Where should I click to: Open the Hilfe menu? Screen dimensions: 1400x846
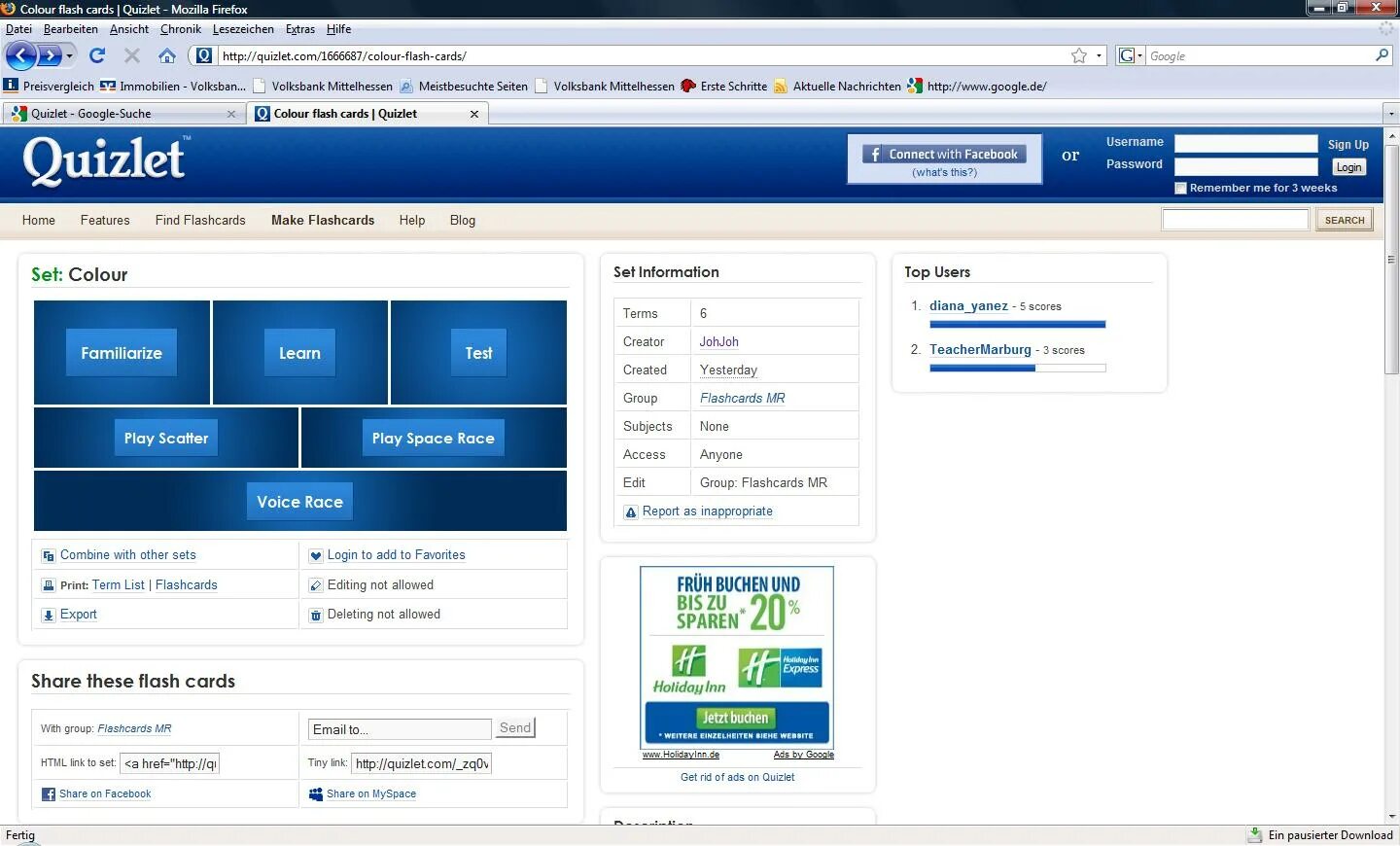pyautogui.click(x=338, y=29)
